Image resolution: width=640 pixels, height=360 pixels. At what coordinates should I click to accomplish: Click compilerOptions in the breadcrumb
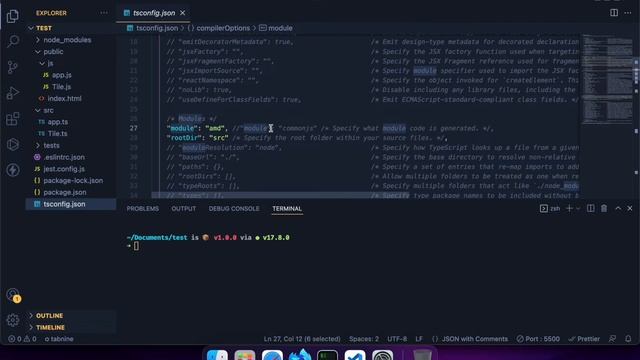(x=223, y=28)
